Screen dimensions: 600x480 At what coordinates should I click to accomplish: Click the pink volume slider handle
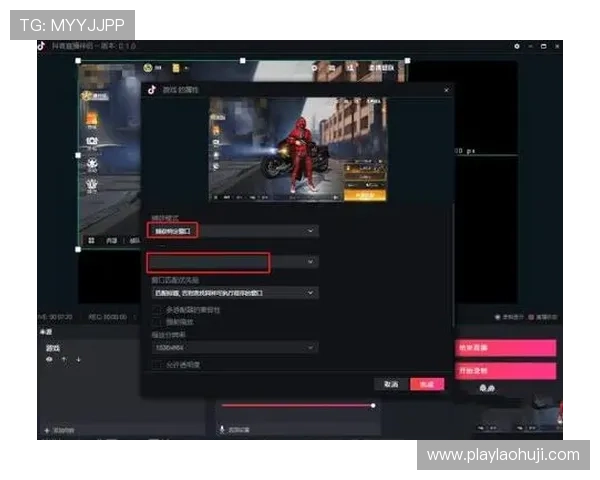(x=373, y=405)
